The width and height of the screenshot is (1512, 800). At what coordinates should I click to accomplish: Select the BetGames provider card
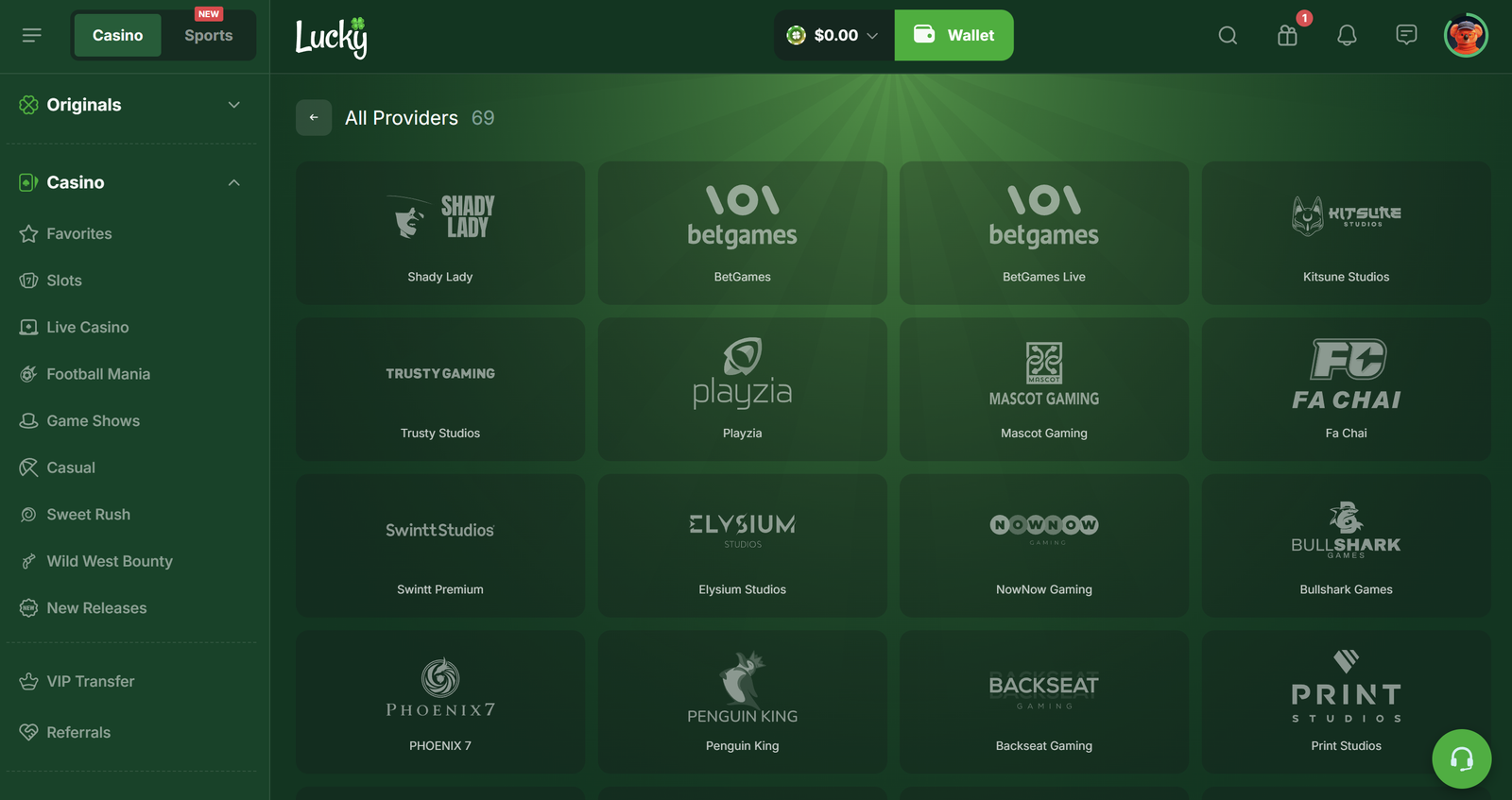[x=743, y=232]
